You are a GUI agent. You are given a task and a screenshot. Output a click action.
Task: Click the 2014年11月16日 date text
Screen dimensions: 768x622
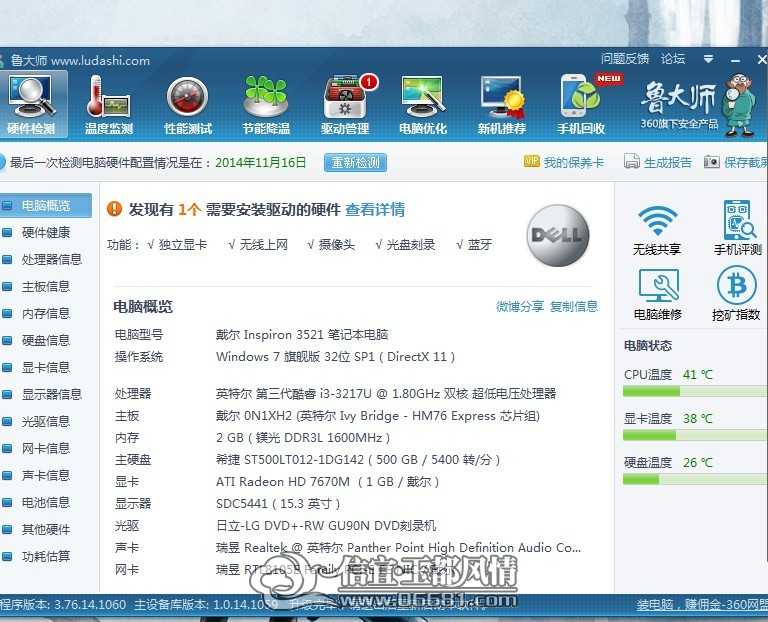[x=261, y=162]
